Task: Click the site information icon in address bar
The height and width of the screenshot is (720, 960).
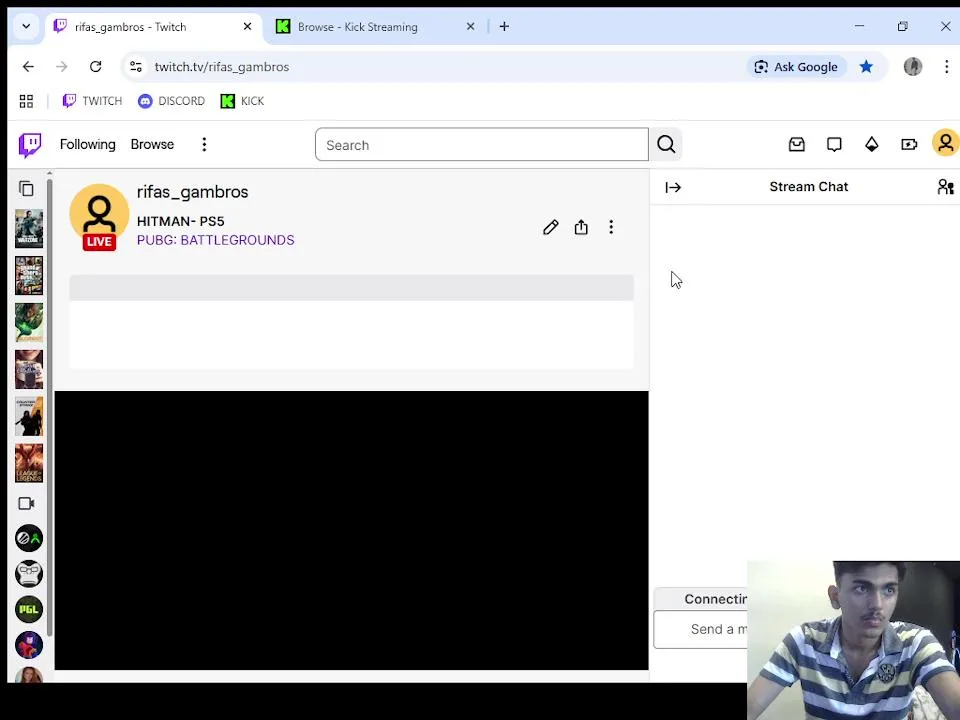Action: 136,67
